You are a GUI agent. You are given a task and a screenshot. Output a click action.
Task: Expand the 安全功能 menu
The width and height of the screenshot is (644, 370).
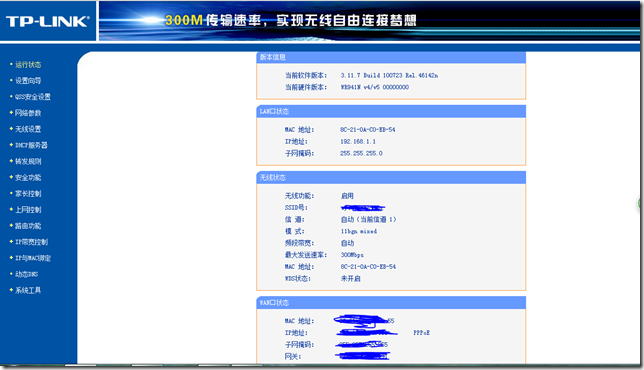(28, 177)
